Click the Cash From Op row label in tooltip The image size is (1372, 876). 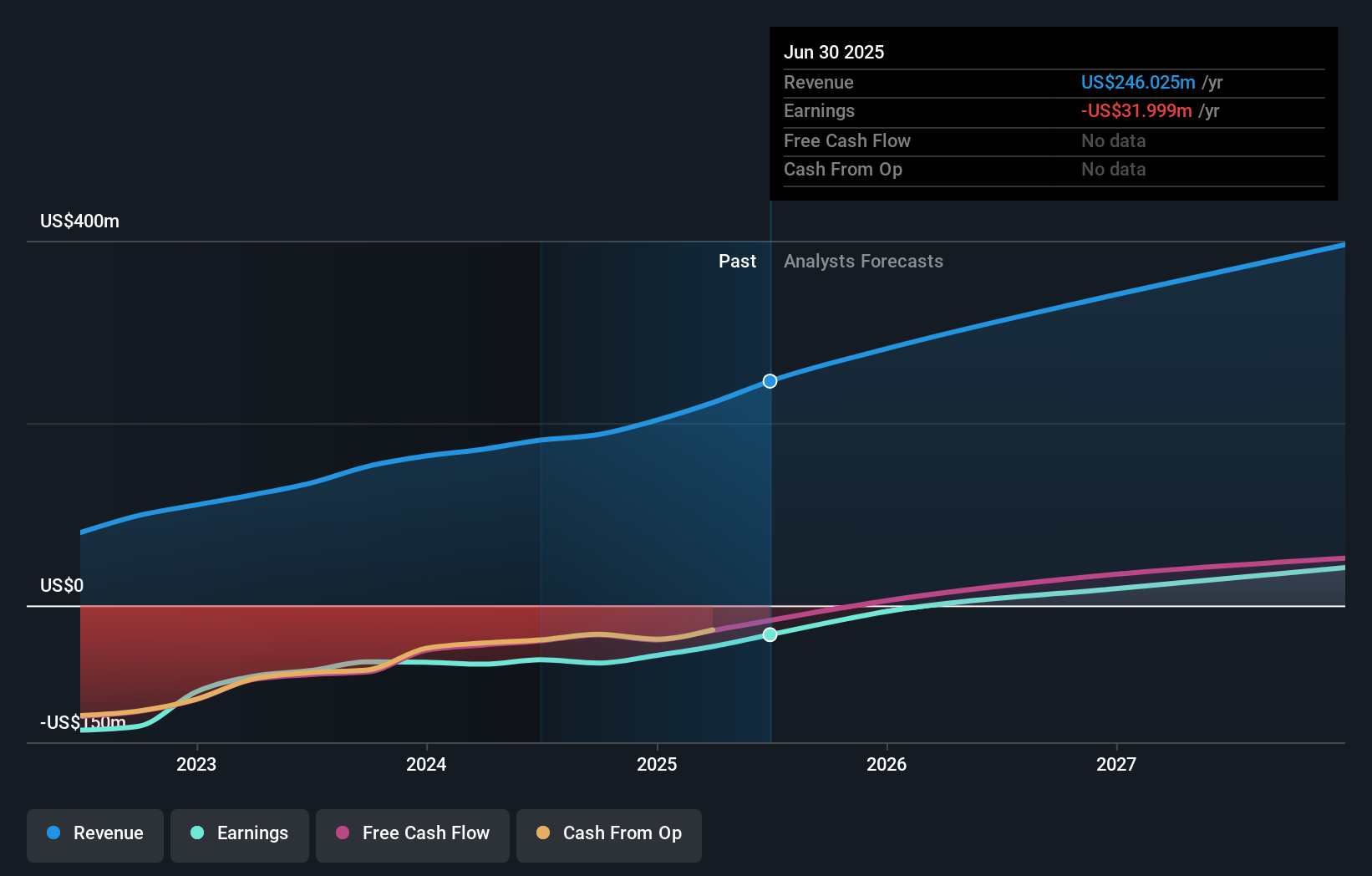843,169
